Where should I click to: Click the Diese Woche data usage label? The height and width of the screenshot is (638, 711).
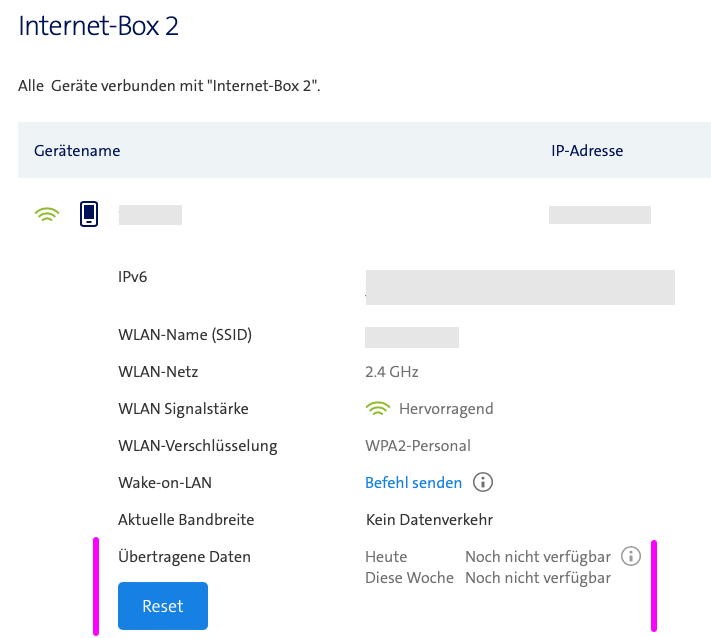(x=409, y=578)
